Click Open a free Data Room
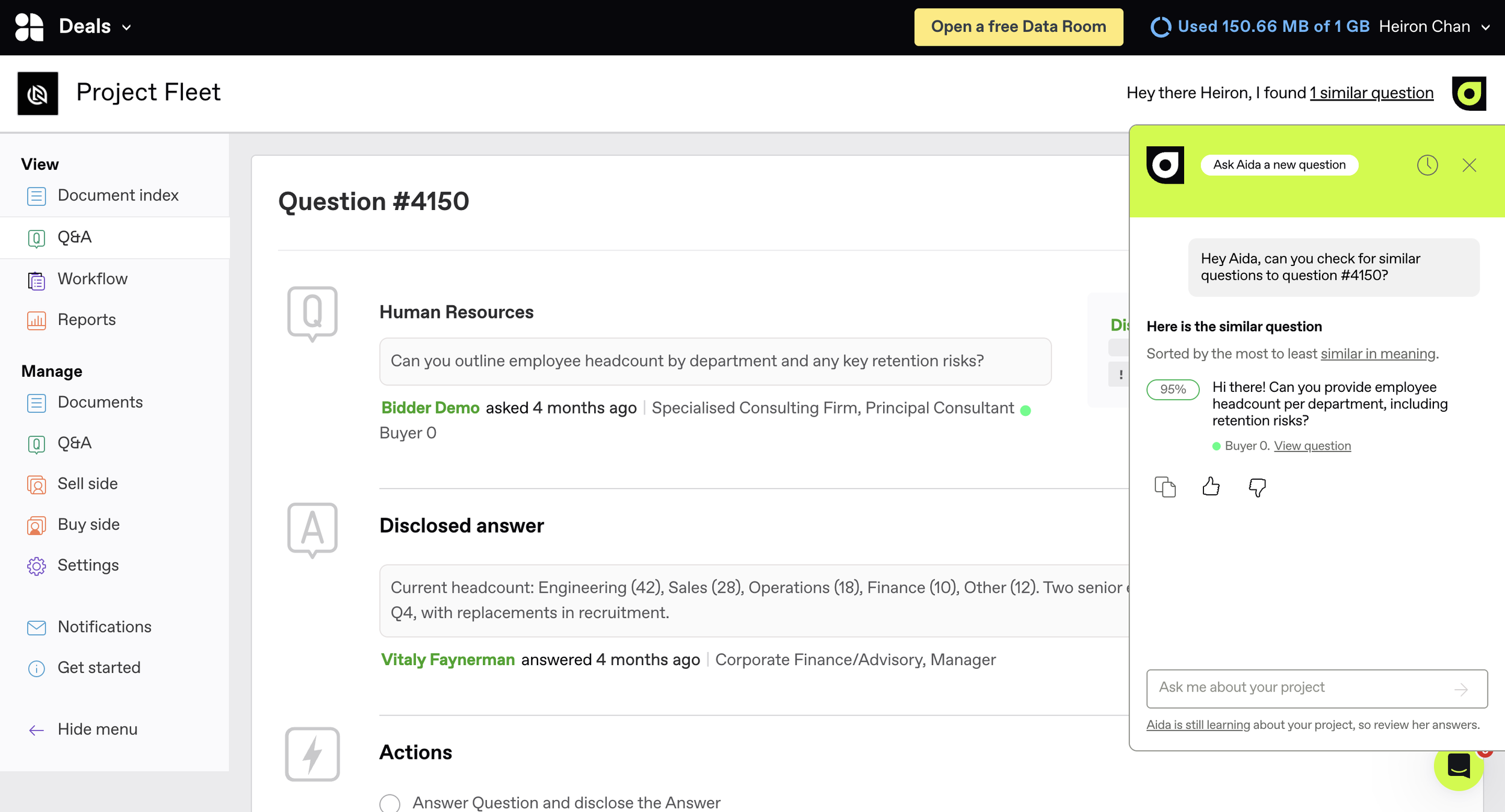Viewport: 1505px width, 812px height. tap(1018, 26)
